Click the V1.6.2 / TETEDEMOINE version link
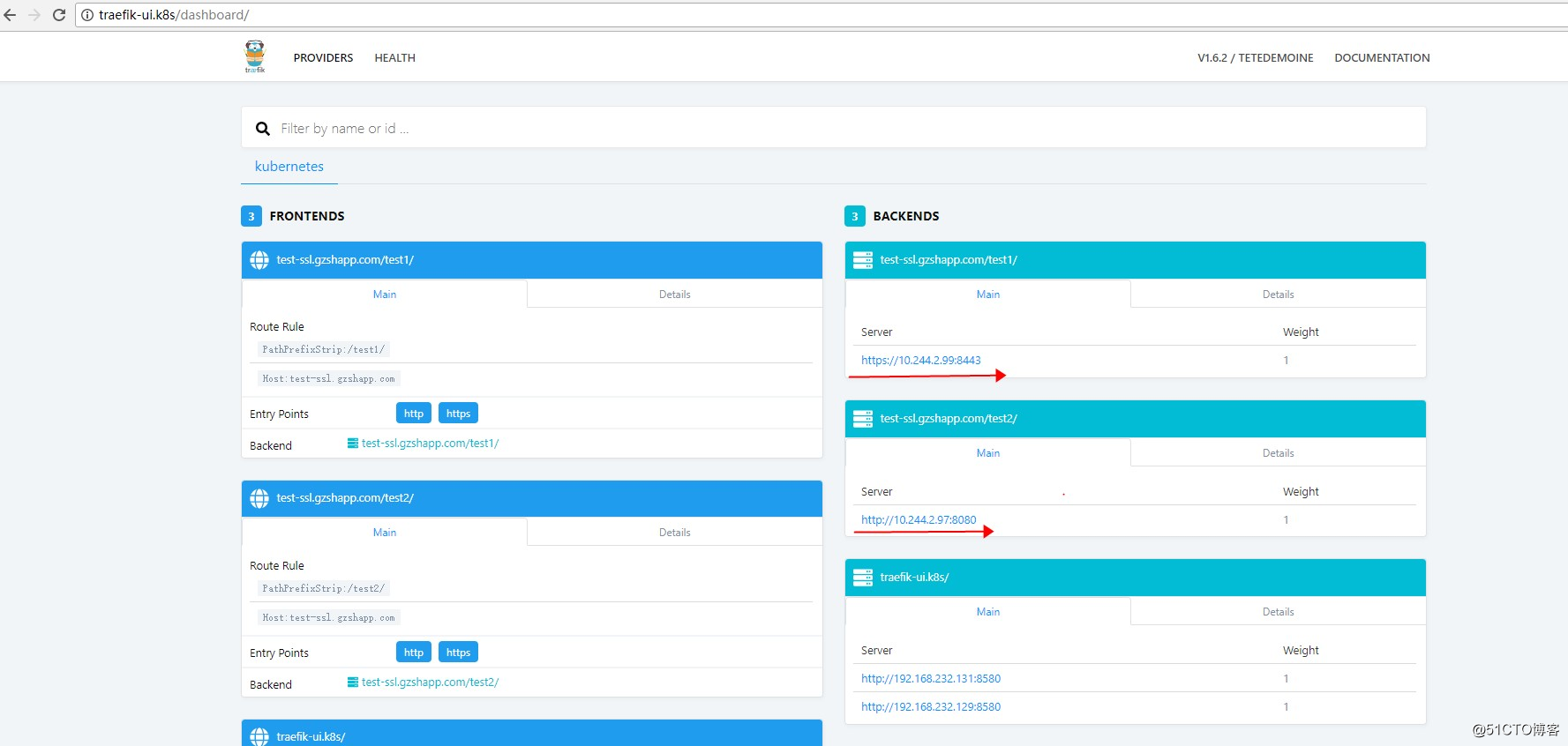The image size is (1568, 746). 1255,58
